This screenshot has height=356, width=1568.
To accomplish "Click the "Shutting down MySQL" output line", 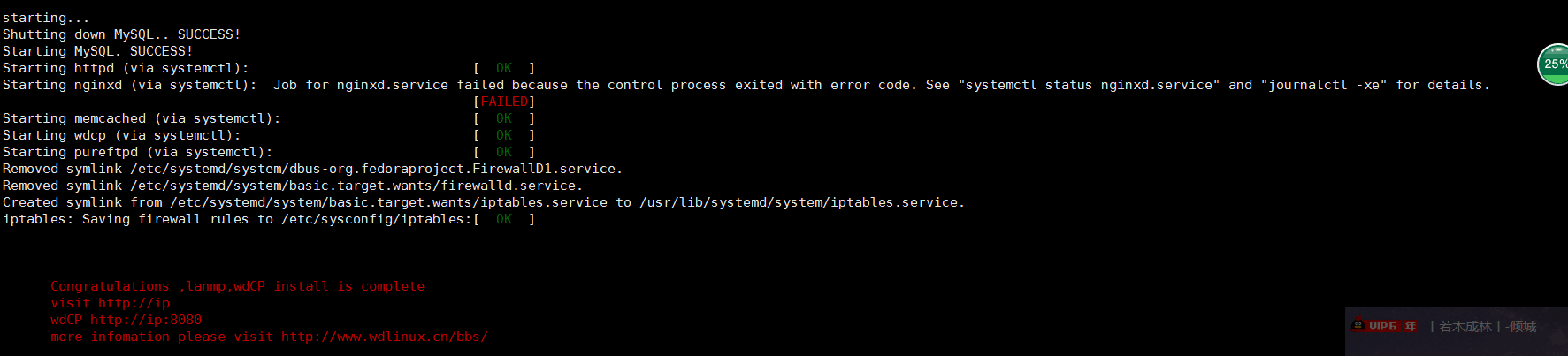I will (x=122, y=34).
